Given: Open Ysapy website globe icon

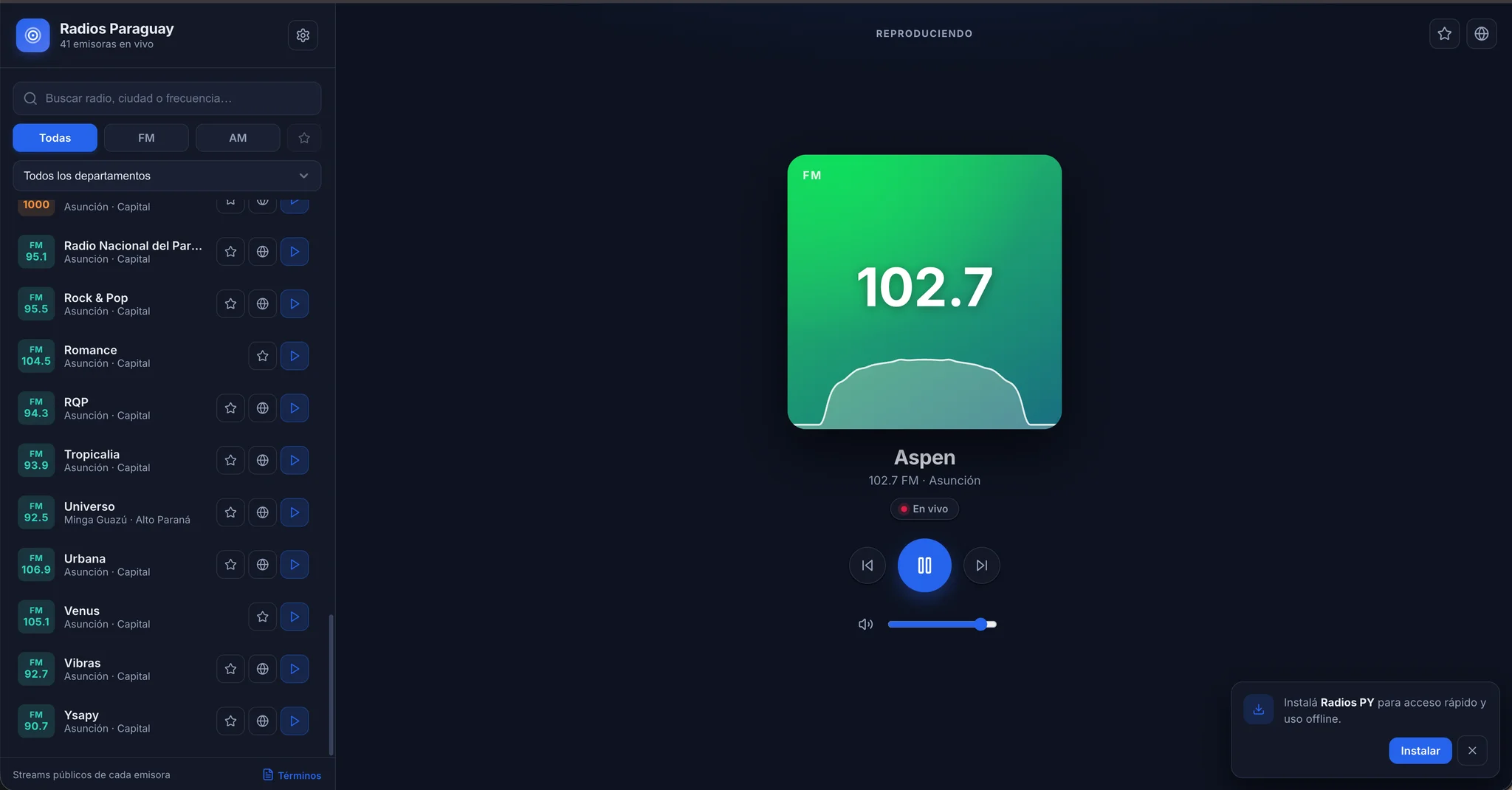Looking at the screenshot, I should (x=262, y=721).
